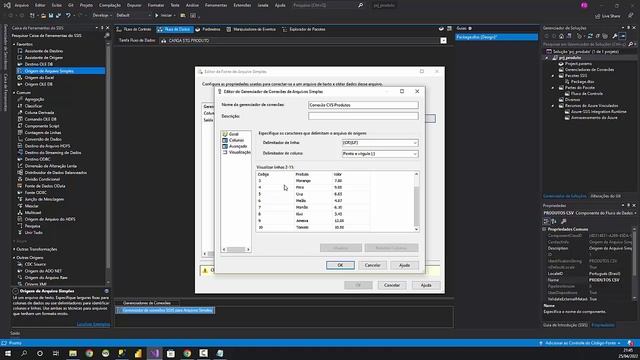Collapse Recursos do Azure Vinculados node

click(x=553, y=106)
